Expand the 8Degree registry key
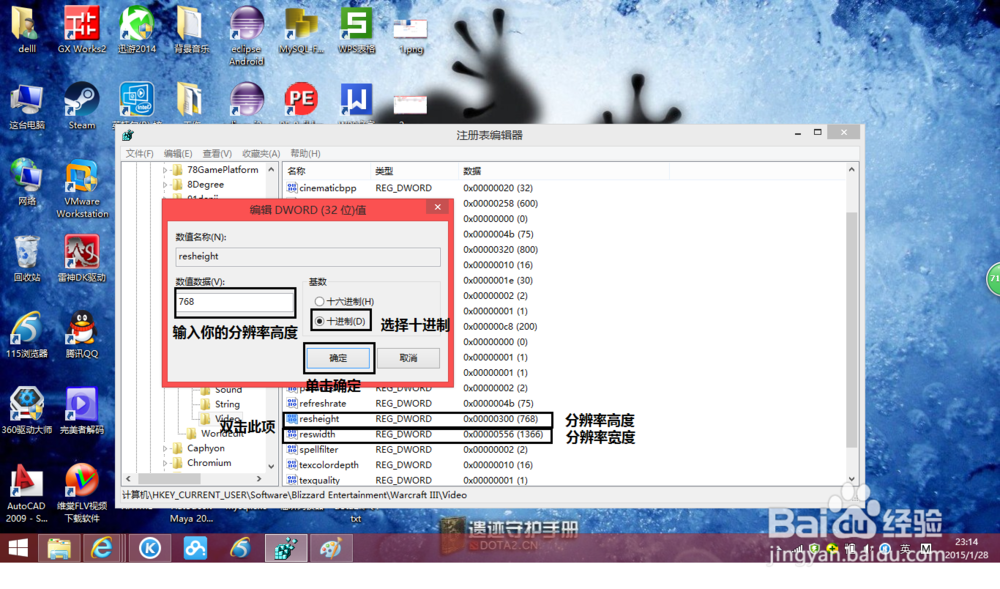This screenshot has width=1000, height=589. [165, 185]
